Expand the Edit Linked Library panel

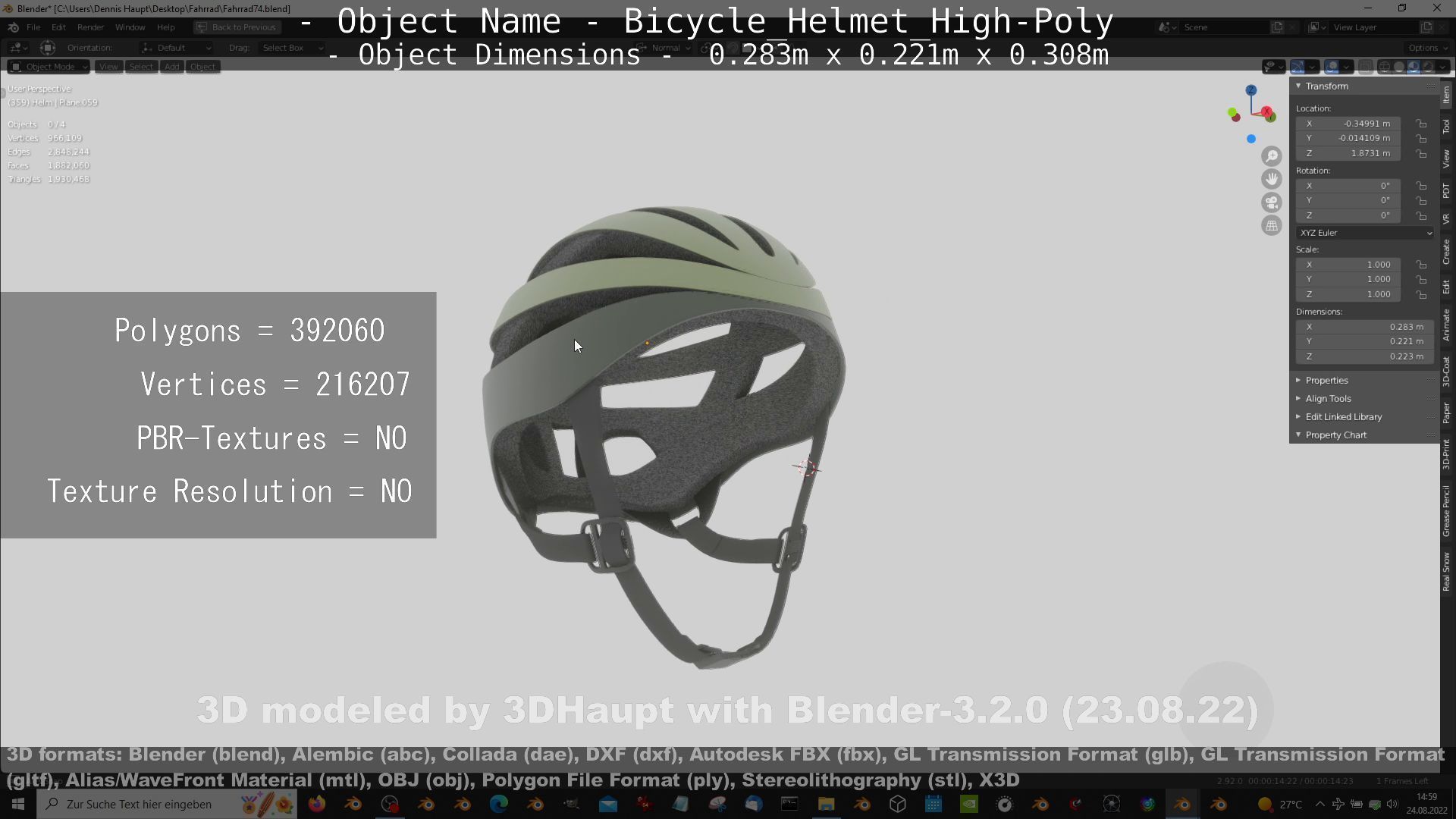(1343, 416)
